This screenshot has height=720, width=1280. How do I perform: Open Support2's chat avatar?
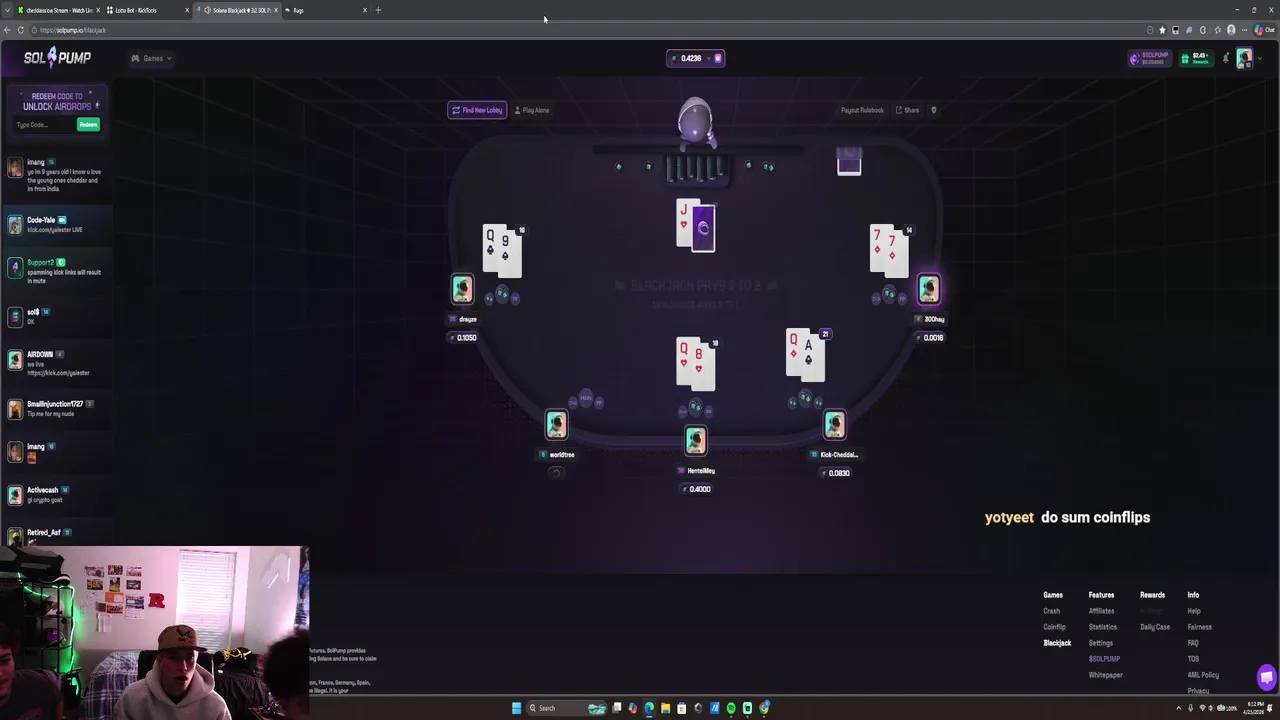pyautogui.click(x=15, y=267)
